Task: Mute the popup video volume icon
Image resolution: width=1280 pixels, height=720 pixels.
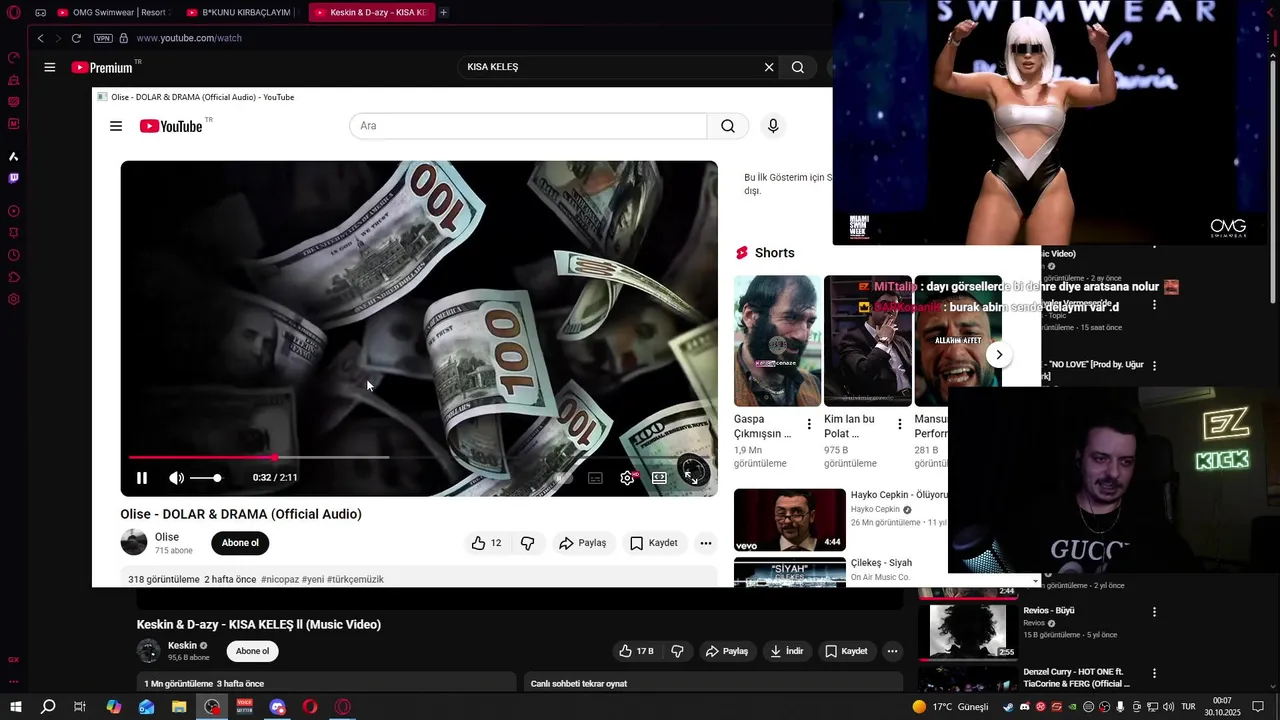Action: 176,478
